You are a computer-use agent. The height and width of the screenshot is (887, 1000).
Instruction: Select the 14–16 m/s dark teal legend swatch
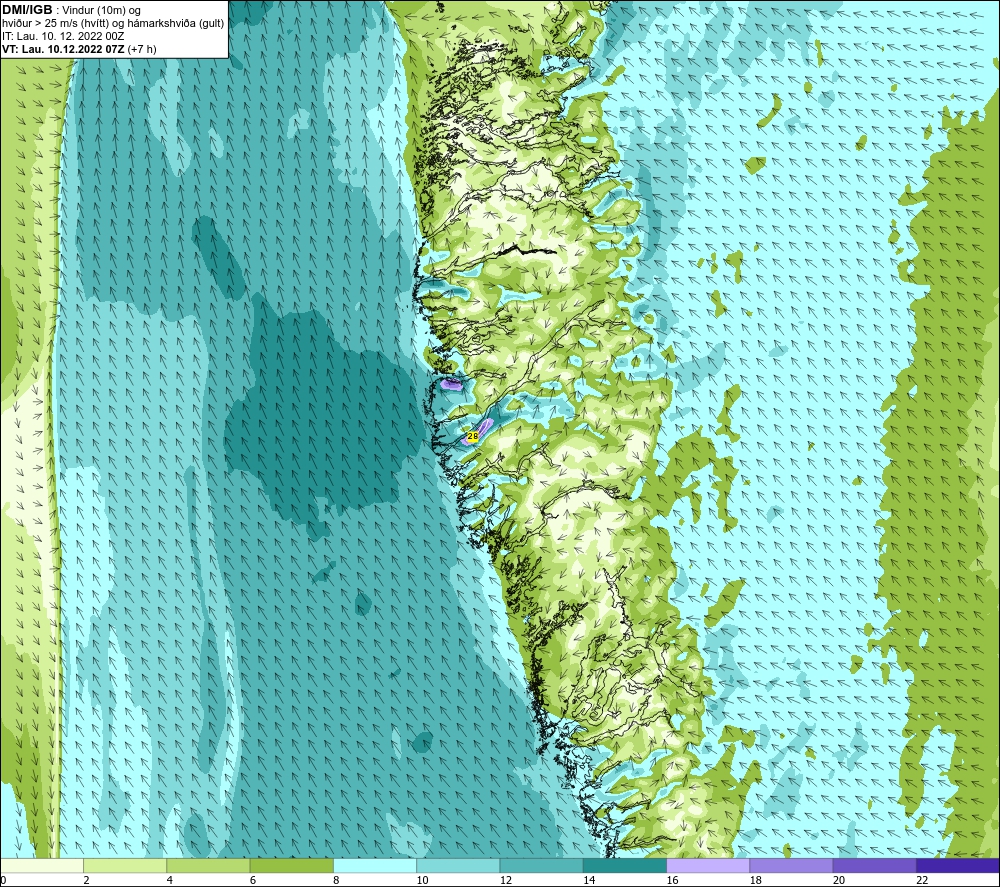click(625, 865)
